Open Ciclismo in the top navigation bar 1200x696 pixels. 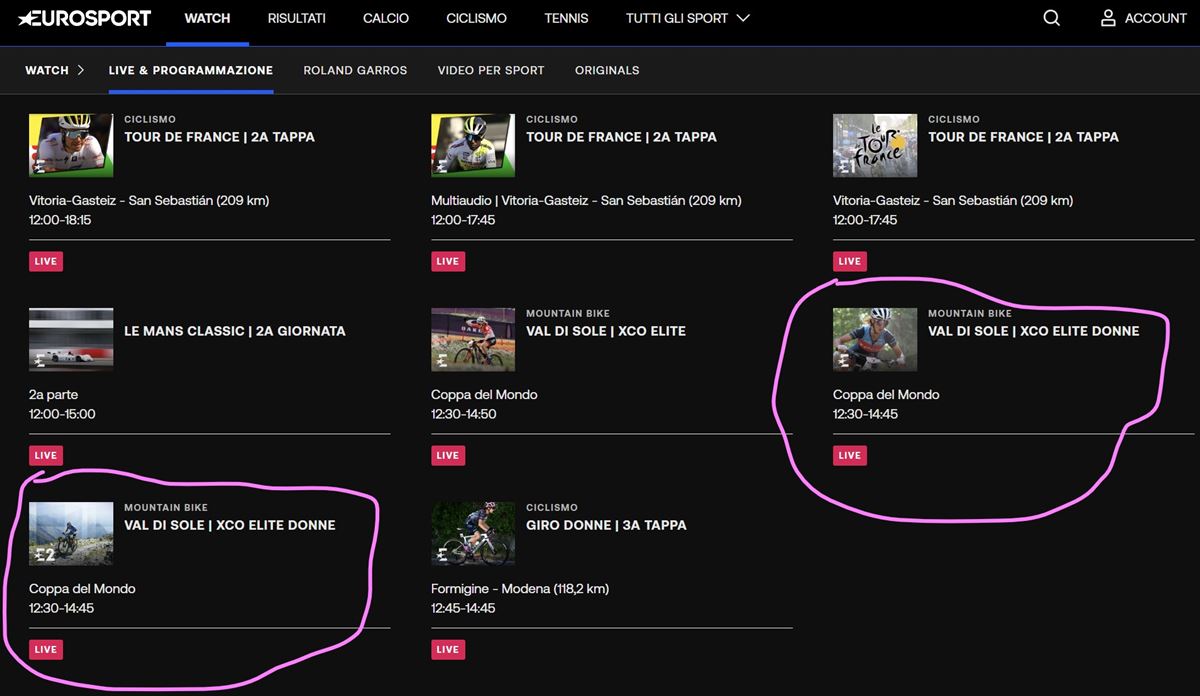coord(476,18)
